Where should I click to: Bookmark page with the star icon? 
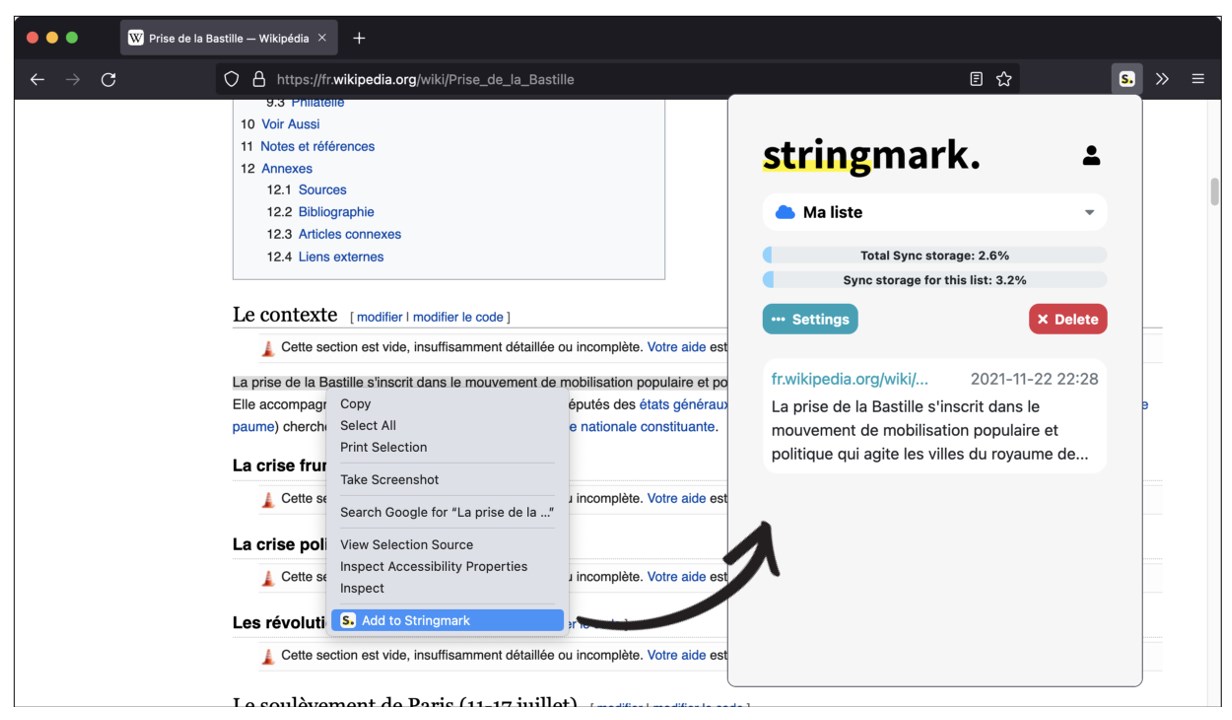pos(1004,79)
